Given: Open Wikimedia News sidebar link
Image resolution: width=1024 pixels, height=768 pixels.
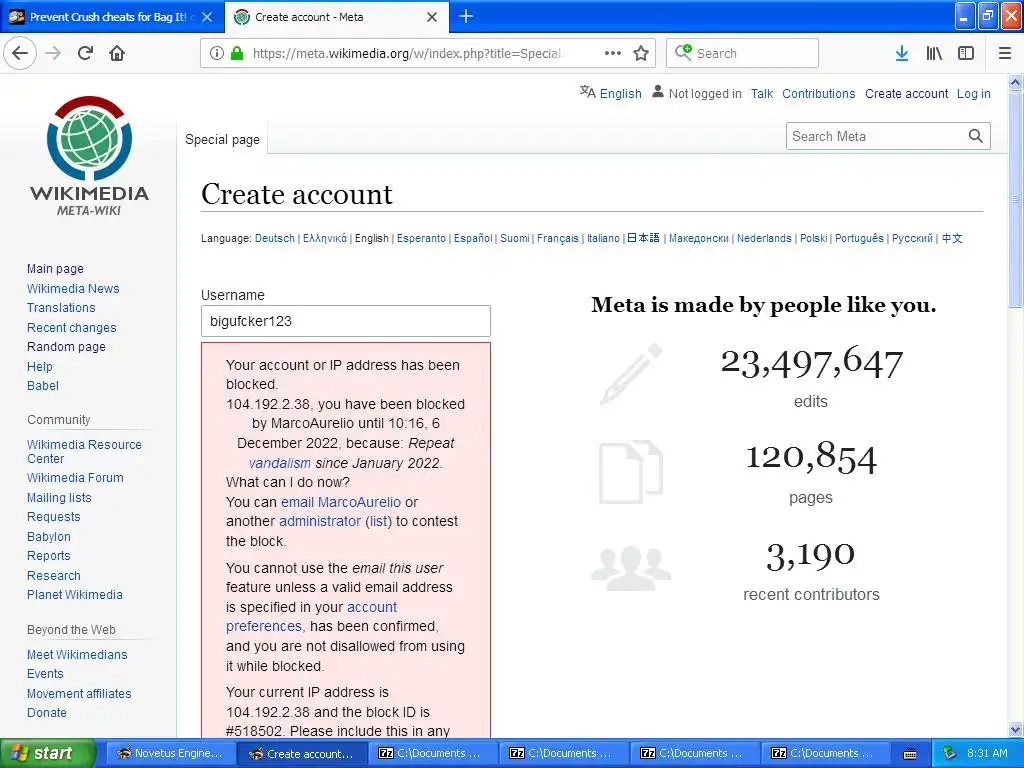Looking at the screenshot, I should coord(73,288).
